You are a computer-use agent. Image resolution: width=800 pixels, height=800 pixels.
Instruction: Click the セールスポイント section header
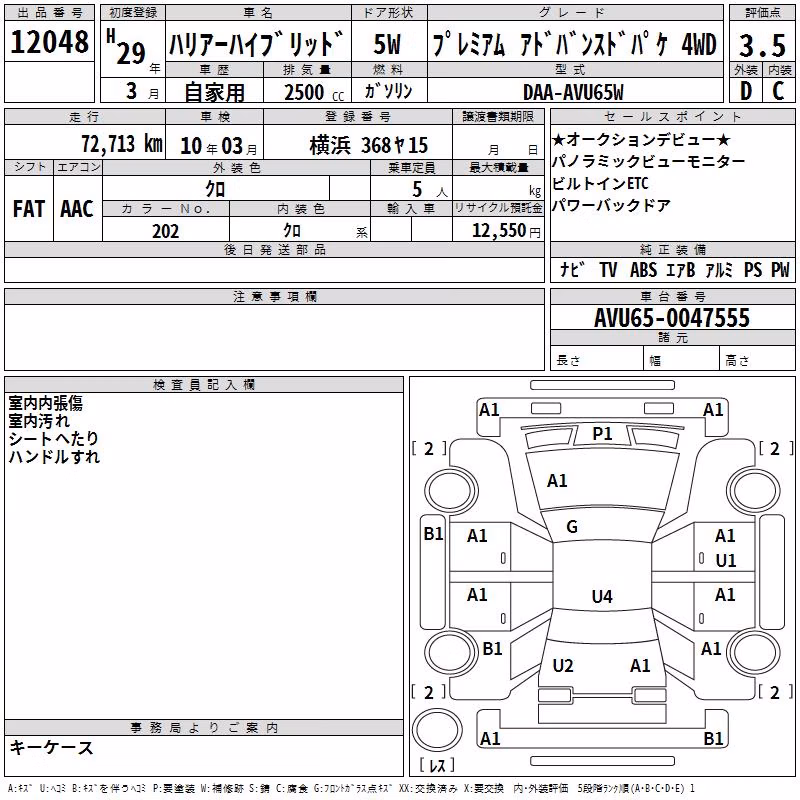[x=672, y=117]
